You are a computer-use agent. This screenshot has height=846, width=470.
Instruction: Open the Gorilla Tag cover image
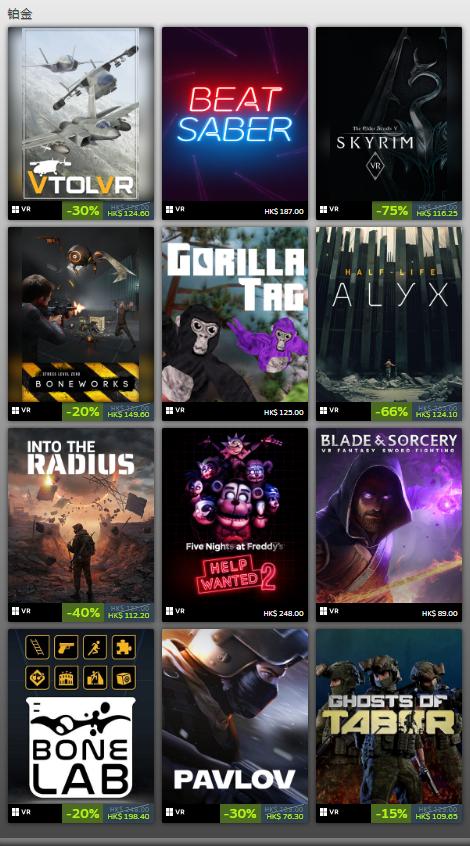(x=235, y=315)
